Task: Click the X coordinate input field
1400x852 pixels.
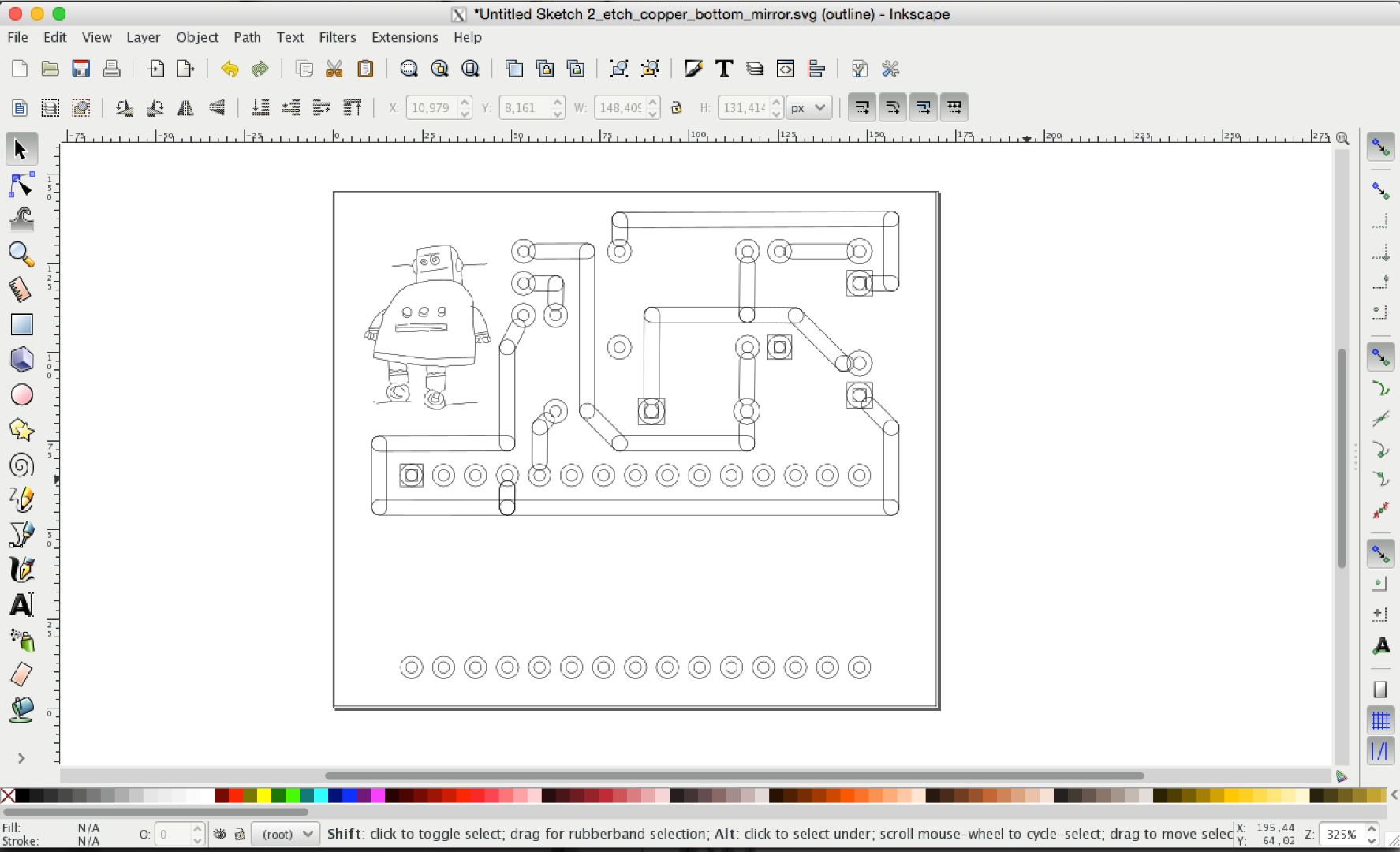Action: (431, 107)
